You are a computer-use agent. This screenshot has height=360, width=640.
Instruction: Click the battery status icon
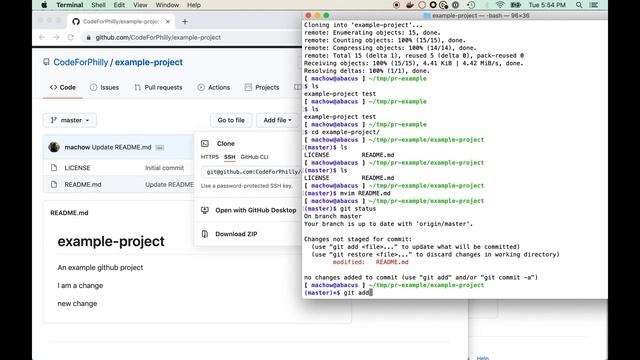[516, 5]
